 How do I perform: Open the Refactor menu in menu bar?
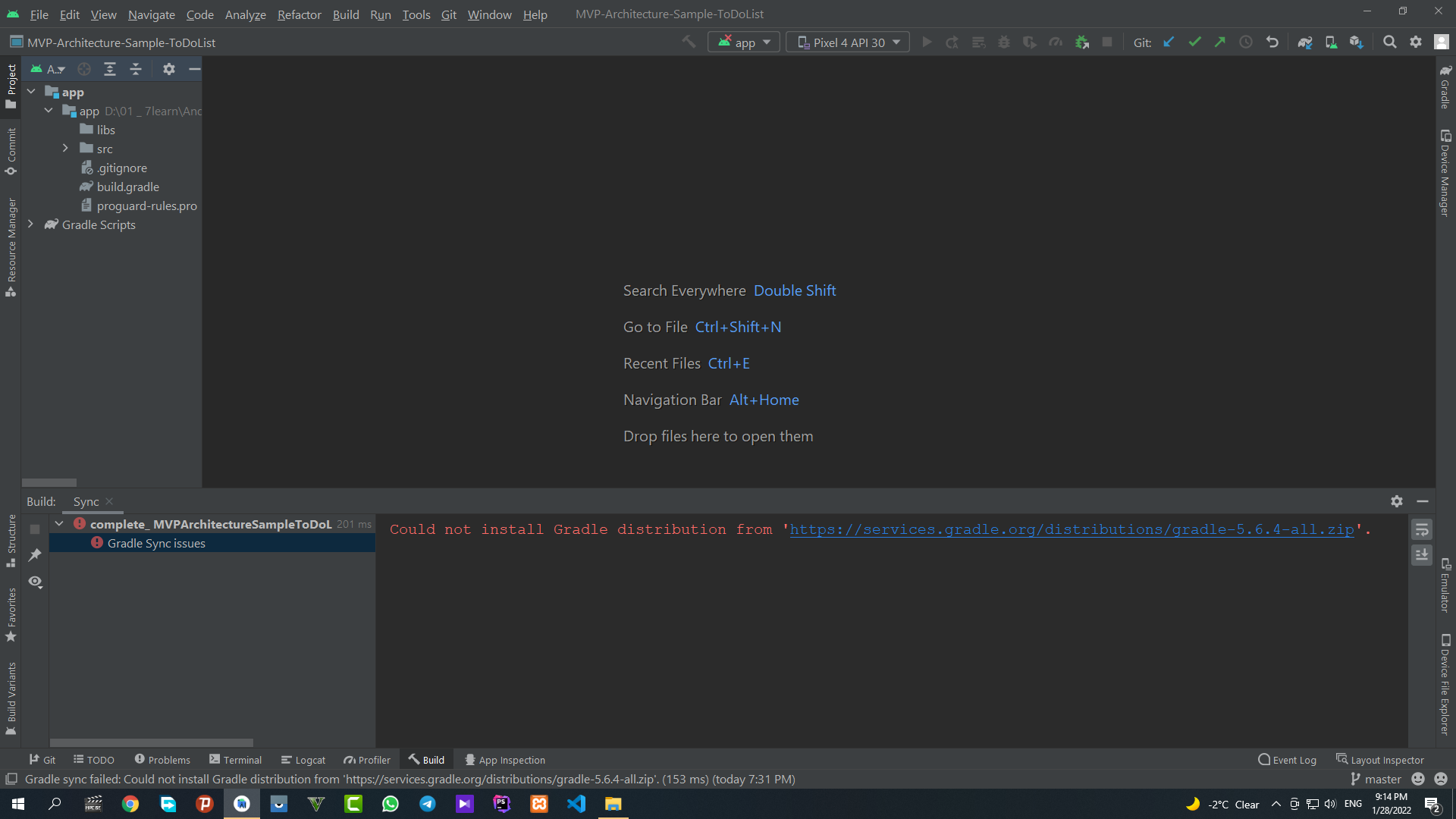299,14
